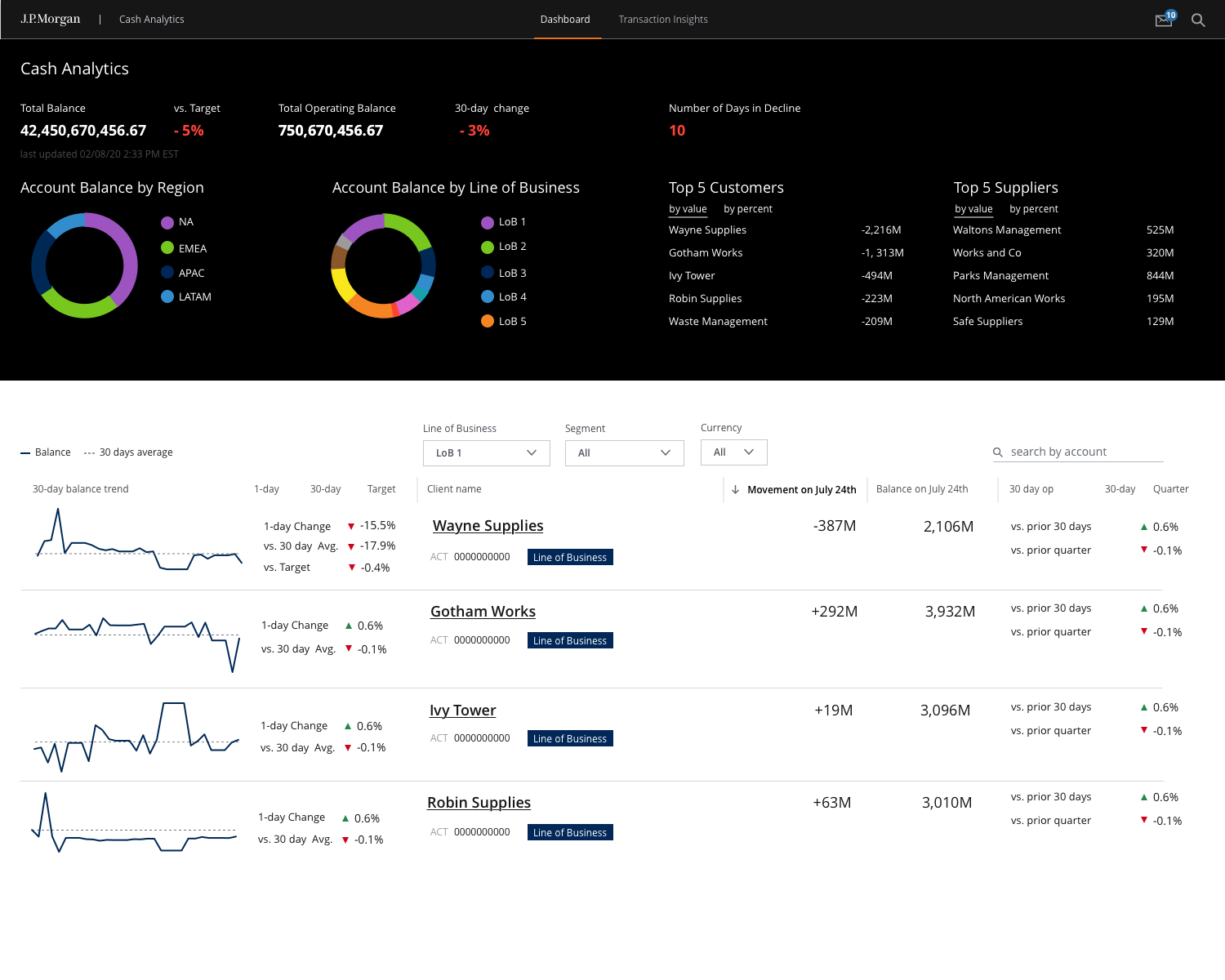Click the LoB 1 purple legend swatch
The height and width of the screenshot is (980, 1225).
[488, 222]
